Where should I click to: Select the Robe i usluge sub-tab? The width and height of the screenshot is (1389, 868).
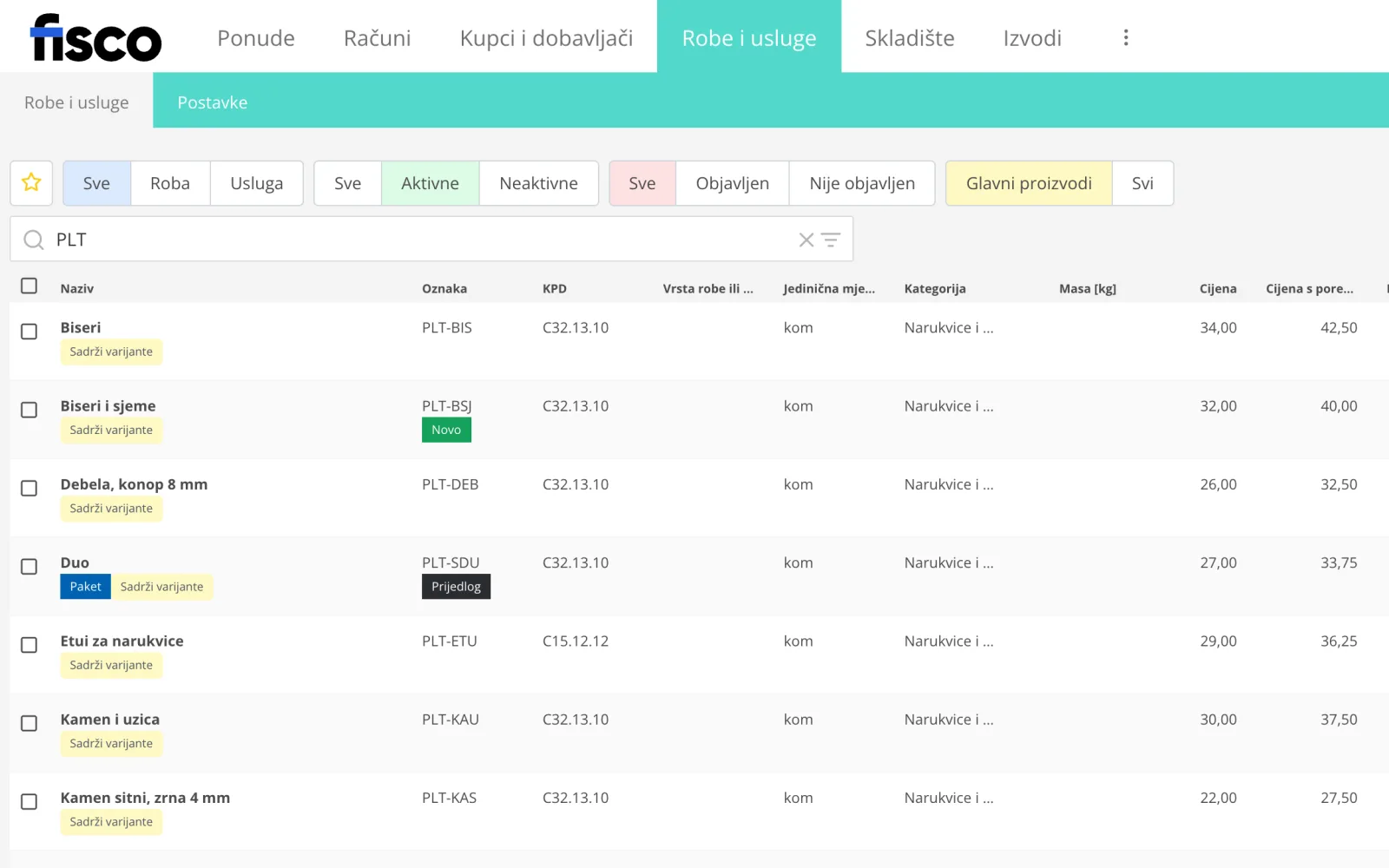click(x=76, y=102)
